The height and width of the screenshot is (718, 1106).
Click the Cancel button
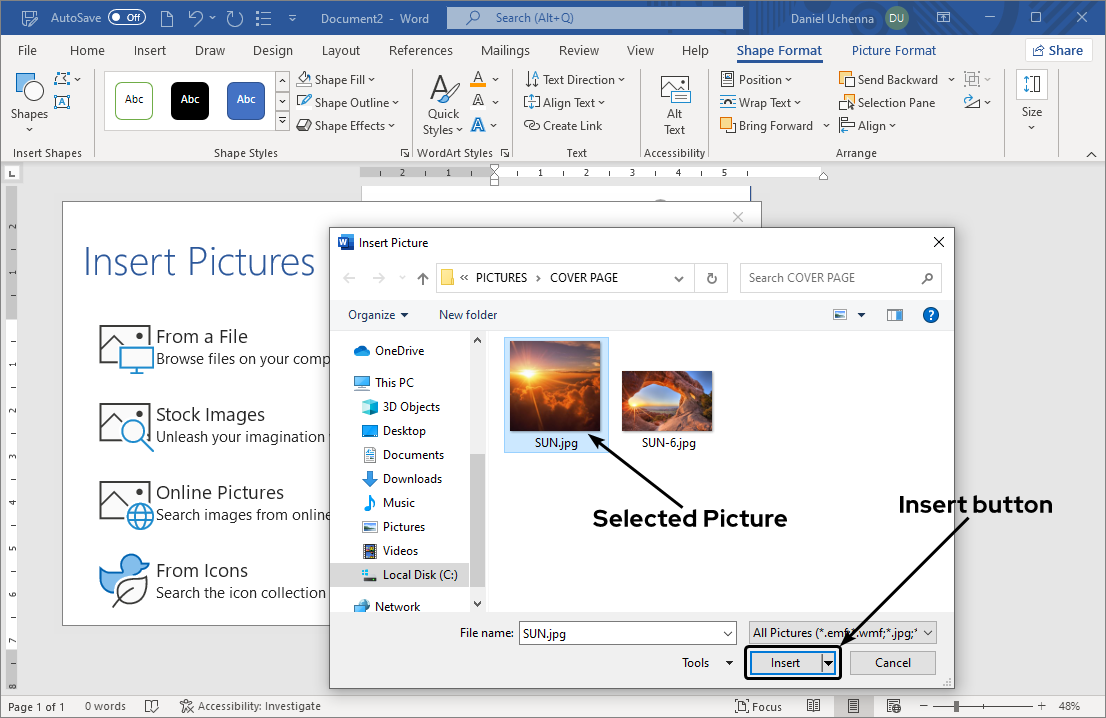892,663
